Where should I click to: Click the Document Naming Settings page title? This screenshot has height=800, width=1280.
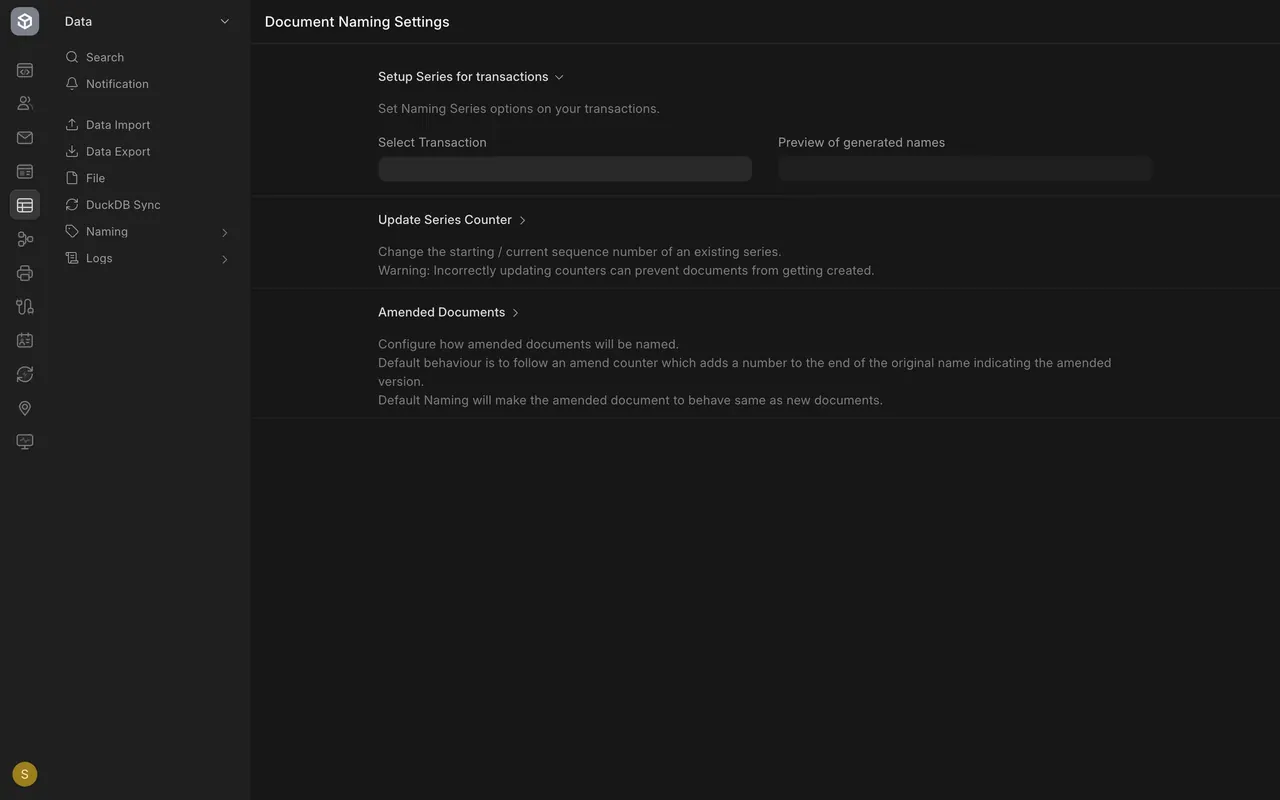[x=357, y=22]
